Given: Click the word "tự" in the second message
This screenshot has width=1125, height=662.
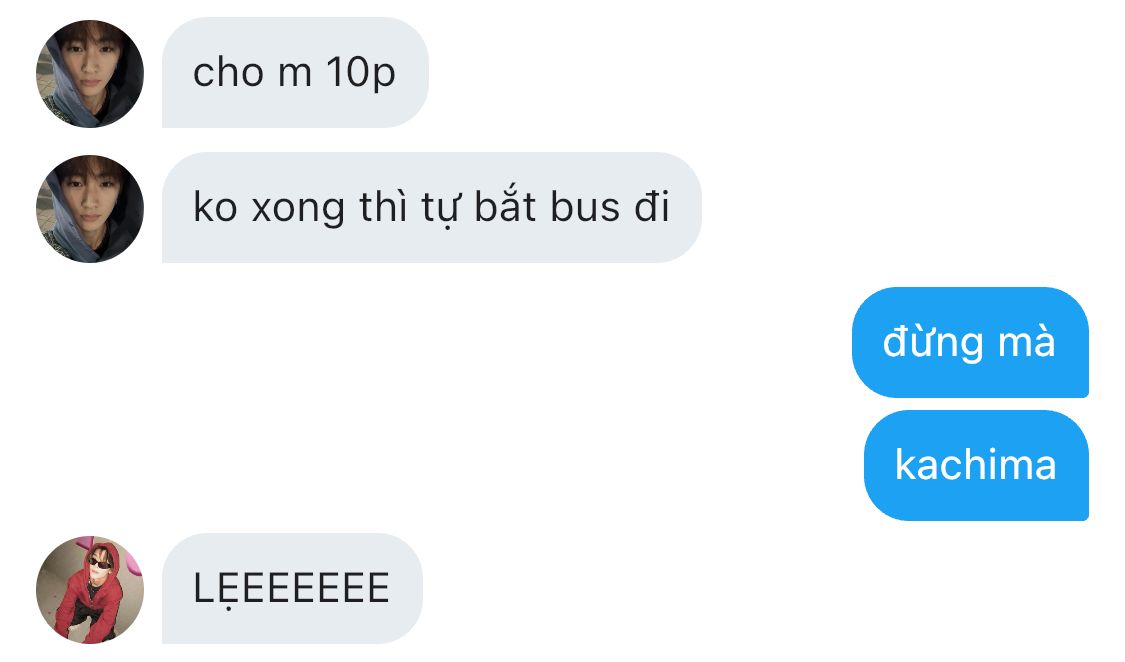Looking at the screenshot, I should (x=439, y=209).
